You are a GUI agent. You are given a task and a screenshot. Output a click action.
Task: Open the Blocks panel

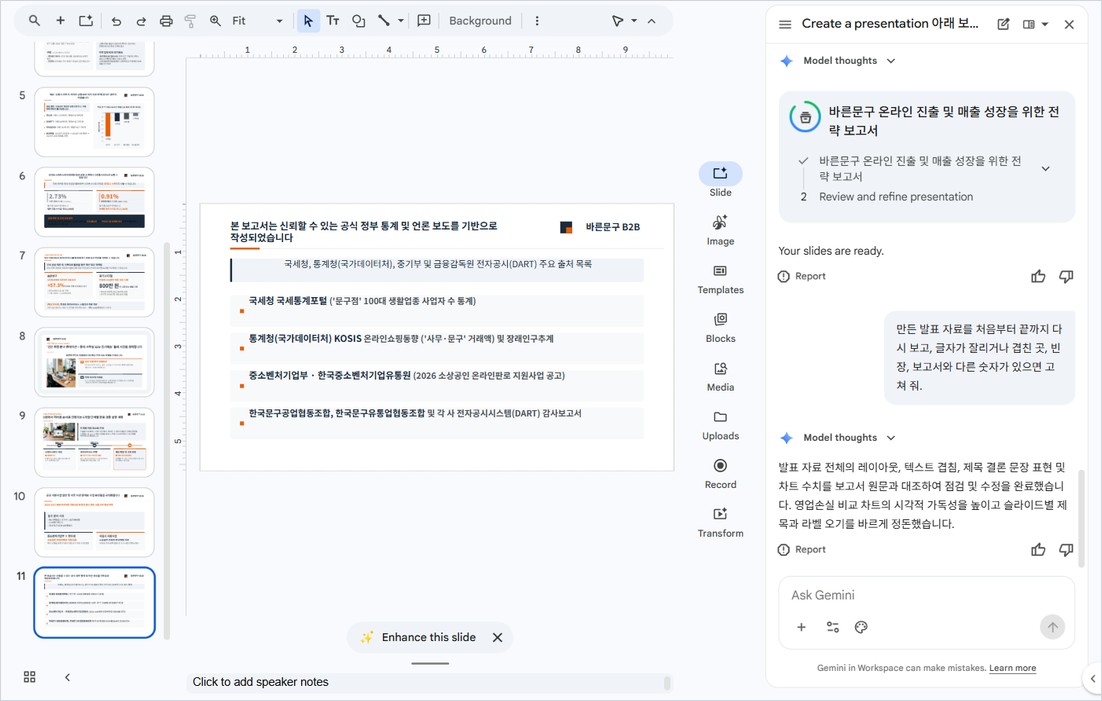tap(720, 328)
